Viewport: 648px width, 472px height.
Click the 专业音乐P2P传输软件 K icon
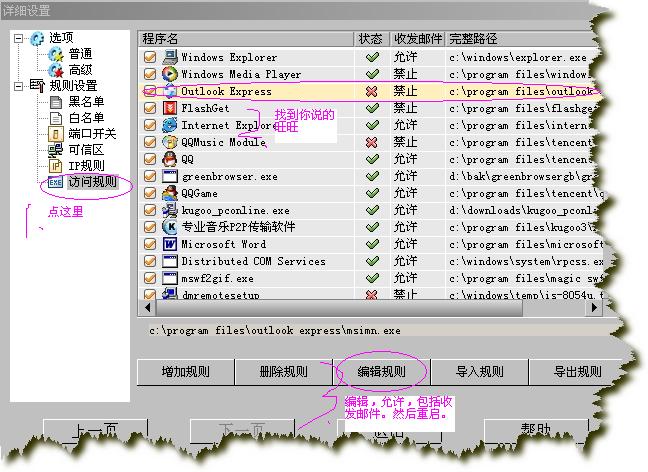(x=170, y=227)
